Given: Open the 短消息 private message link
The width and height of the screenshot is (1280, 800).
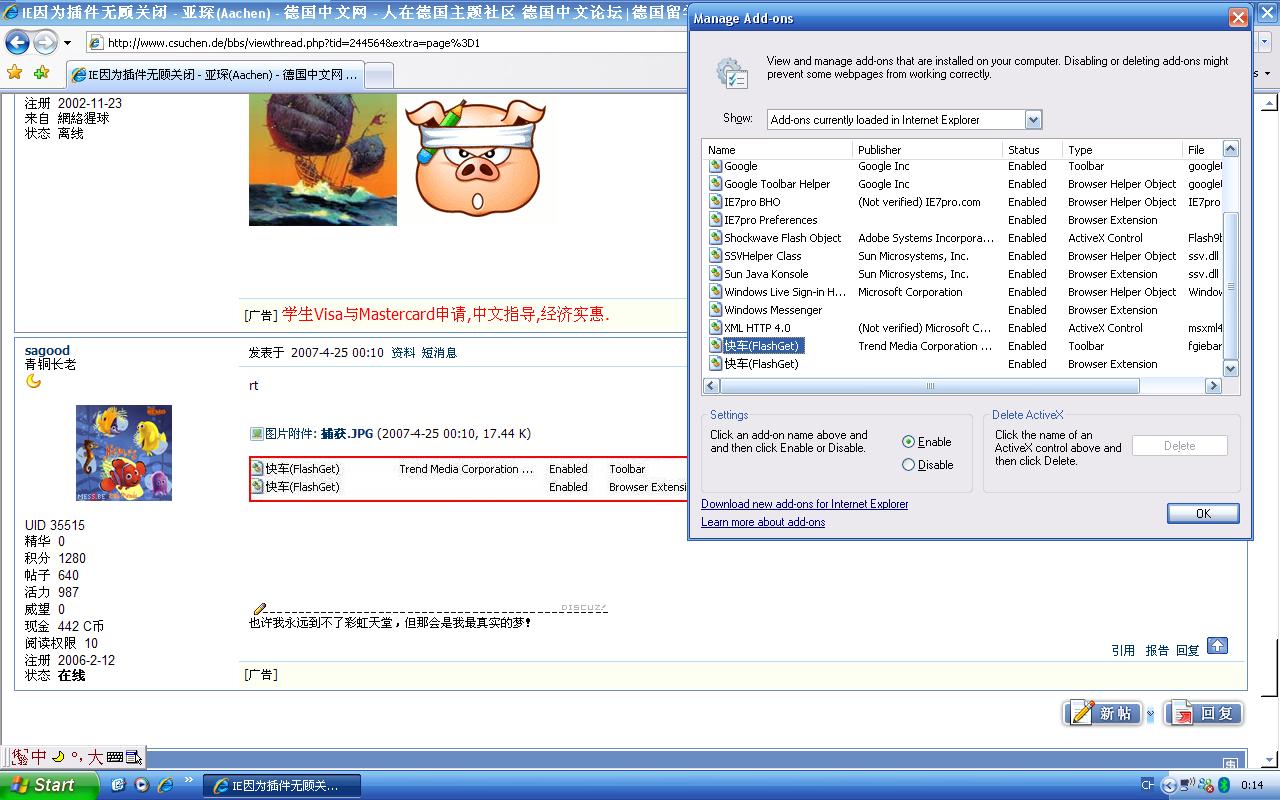Looking at the screenshot, I should (439, 352).
